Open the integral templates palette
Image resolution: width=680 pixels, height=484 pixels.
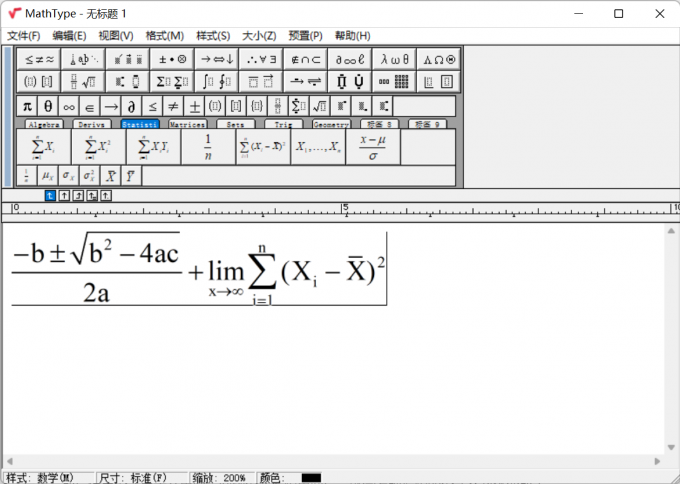[214, 82]
